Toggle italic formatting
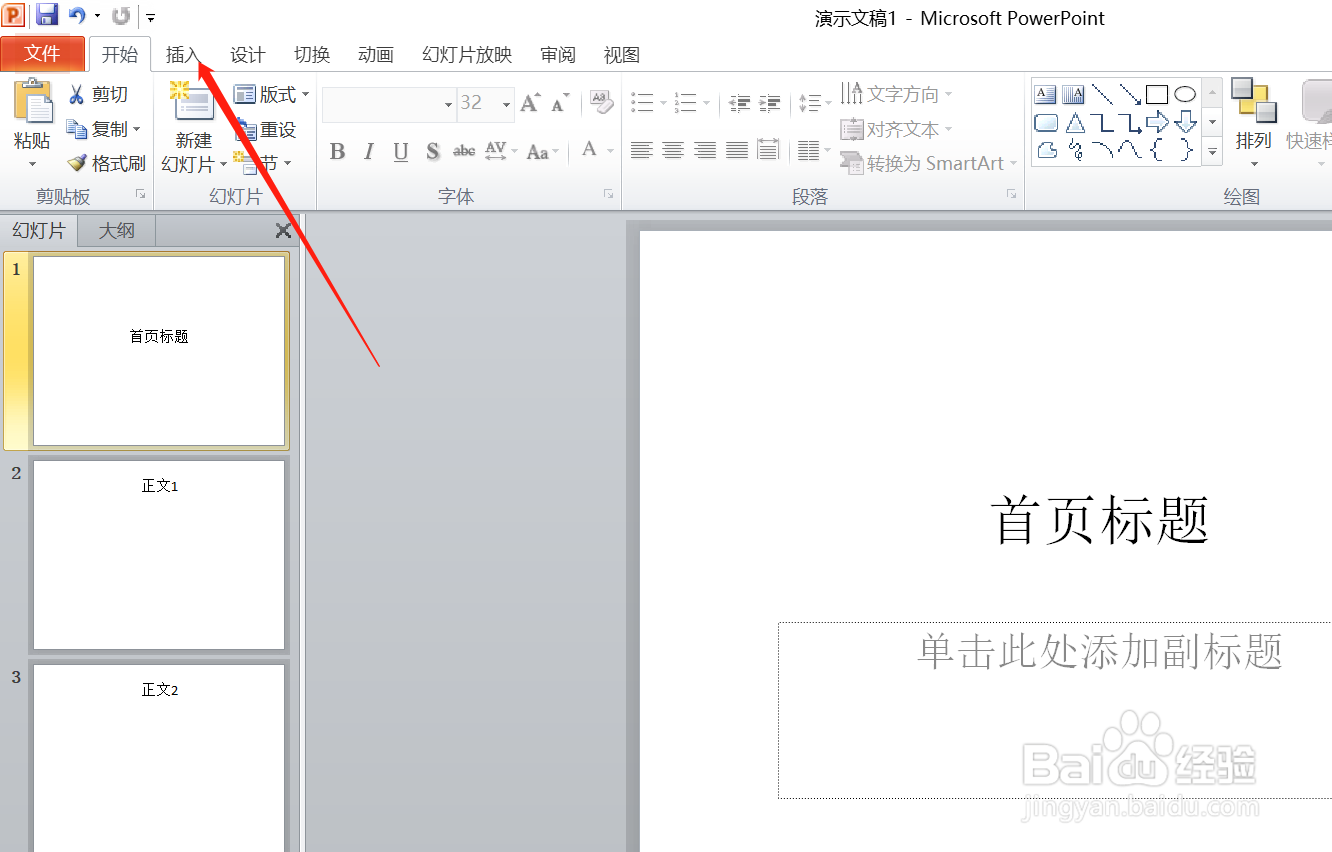Screen dimensions: 1332x852 click(x=368, y=151)
